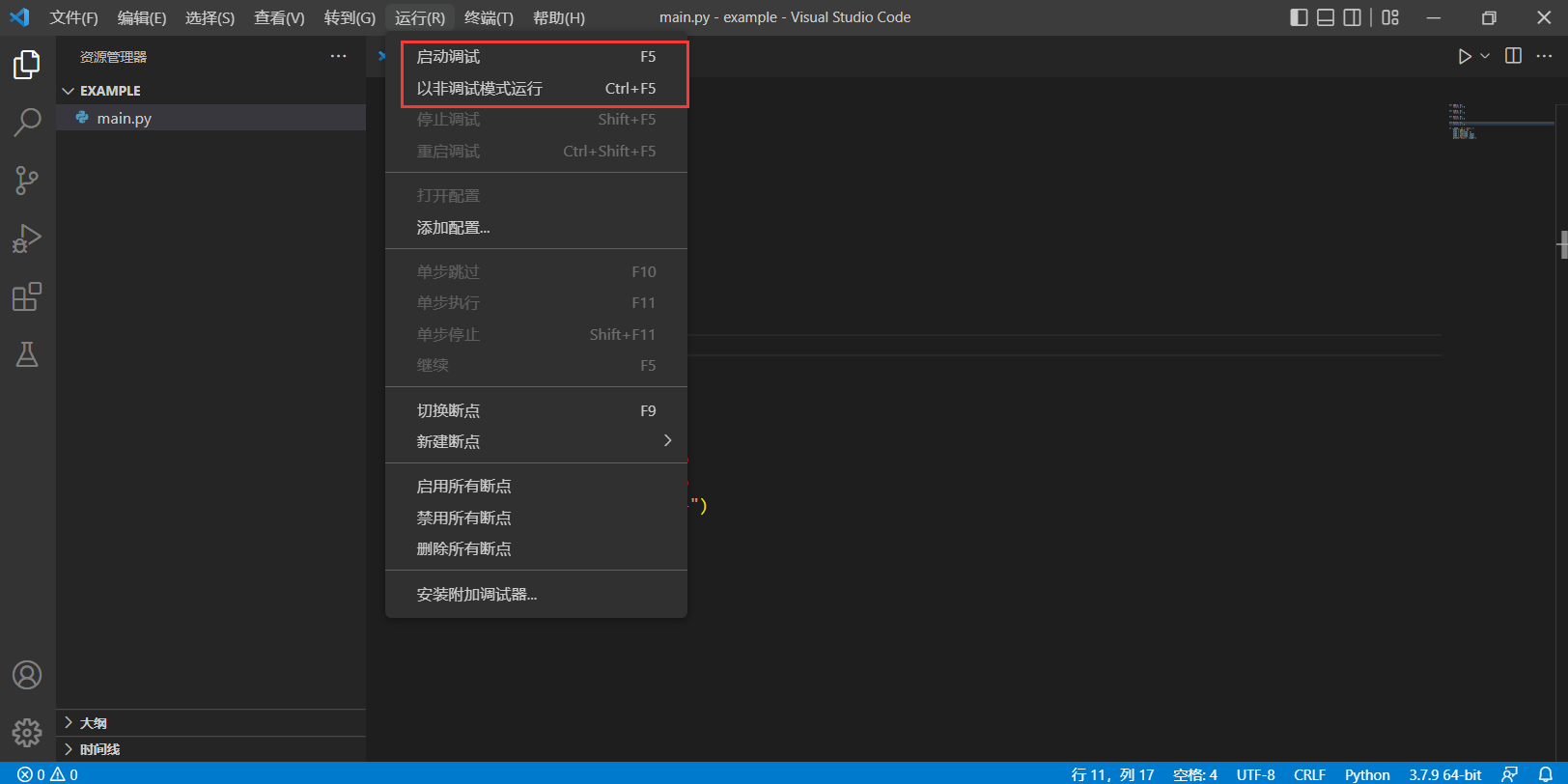
Task: Open the Search view icon
Action: [x=27, y=123]
